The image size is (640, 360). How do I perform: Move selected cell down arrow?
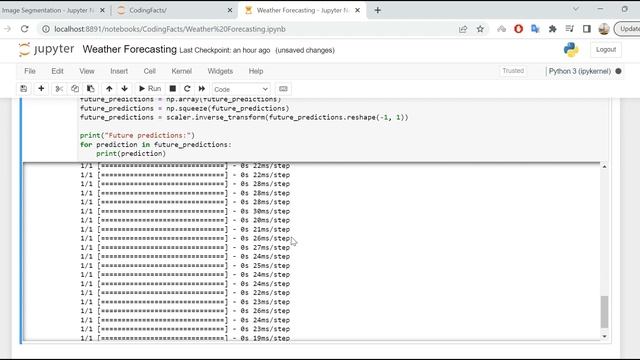pos(124,89)
